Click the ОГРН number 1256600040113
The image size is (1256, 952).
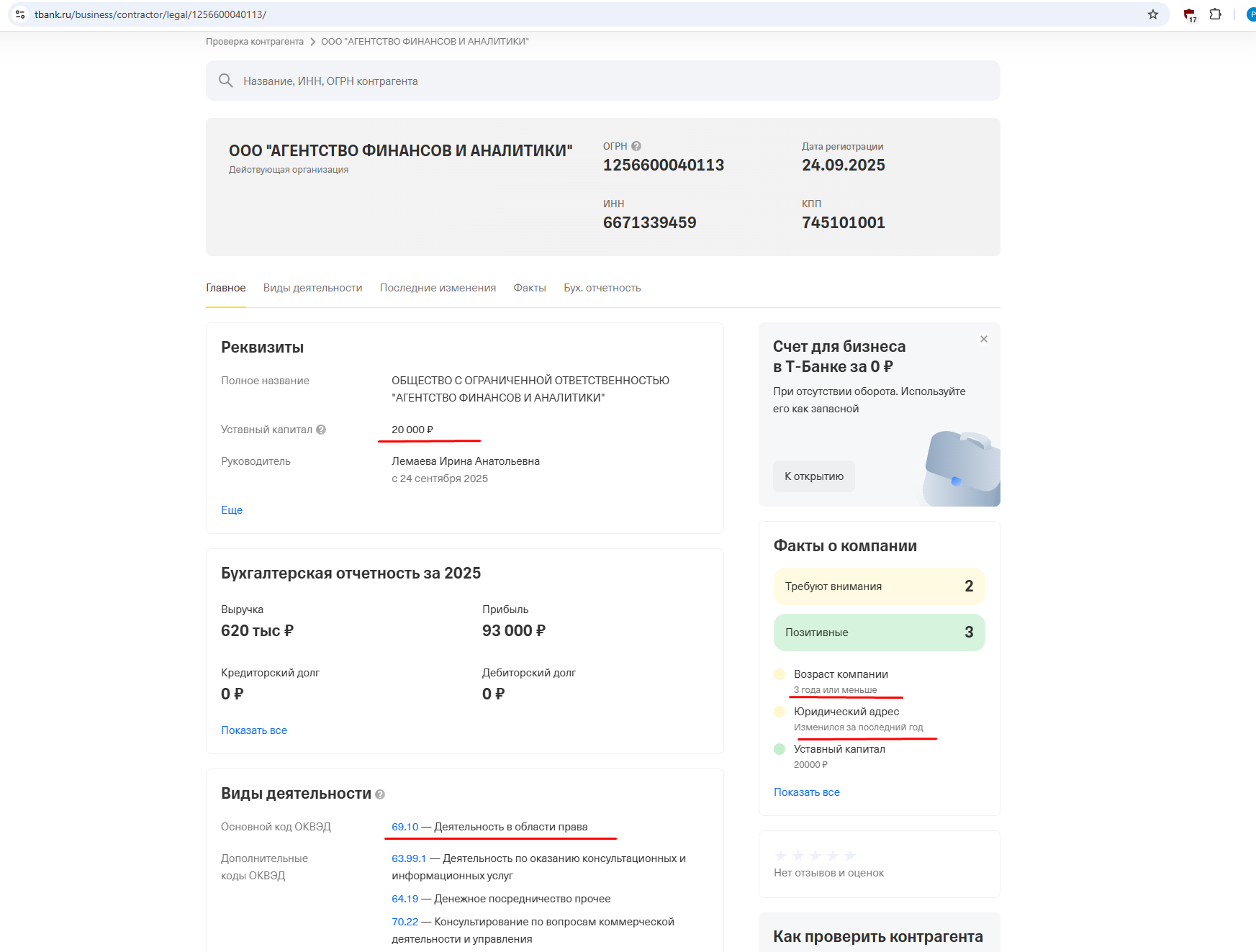664,165
